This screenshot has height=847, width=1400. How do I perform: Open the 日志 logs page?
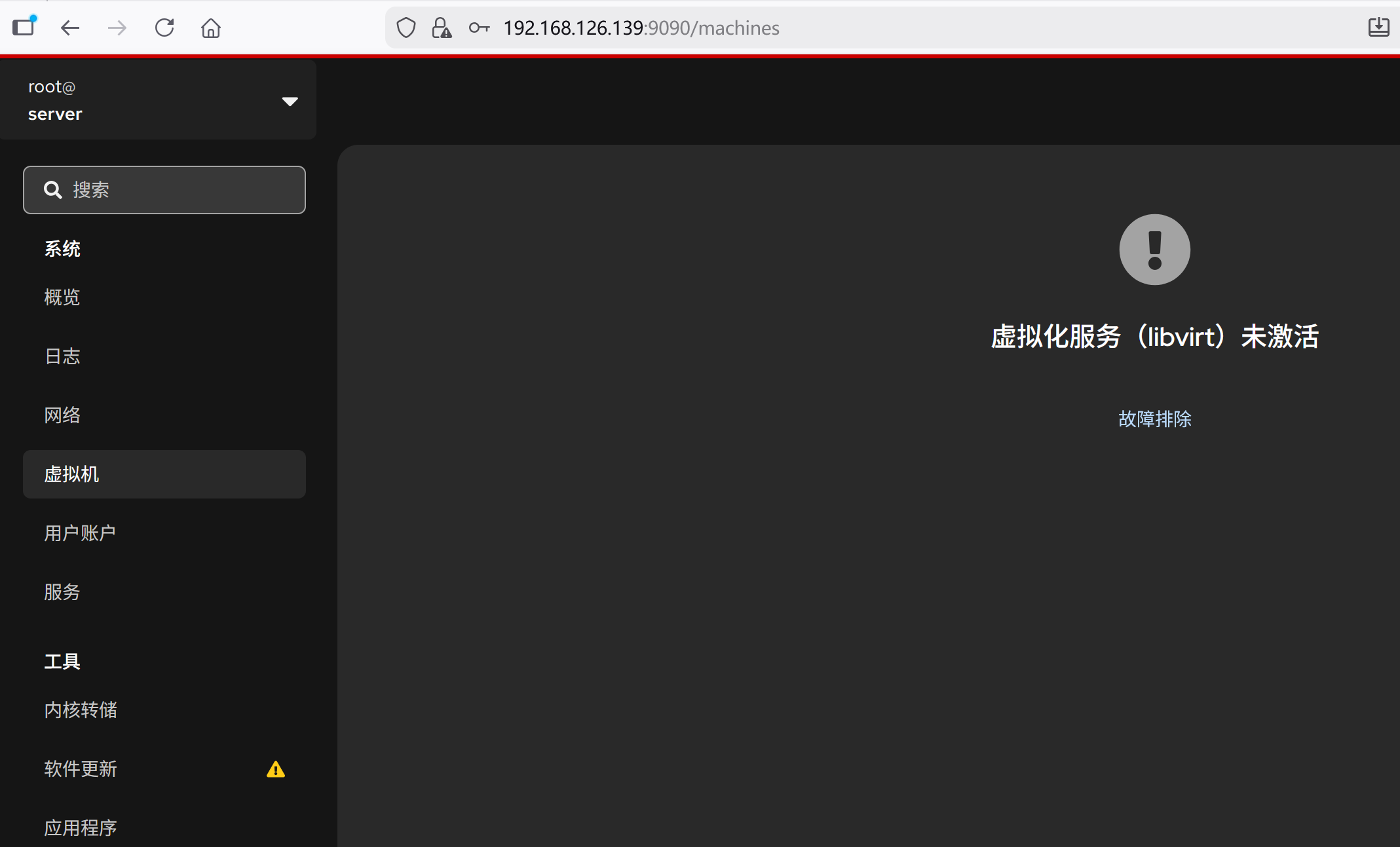(62, 356)
